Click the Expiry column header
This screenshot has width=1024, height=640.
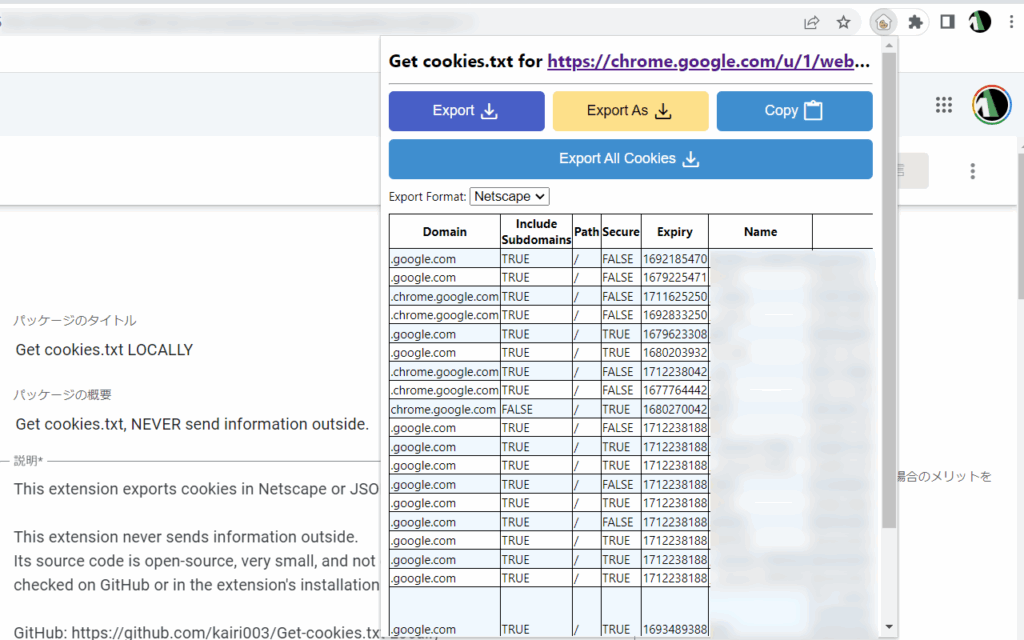(x=674, y=232)
